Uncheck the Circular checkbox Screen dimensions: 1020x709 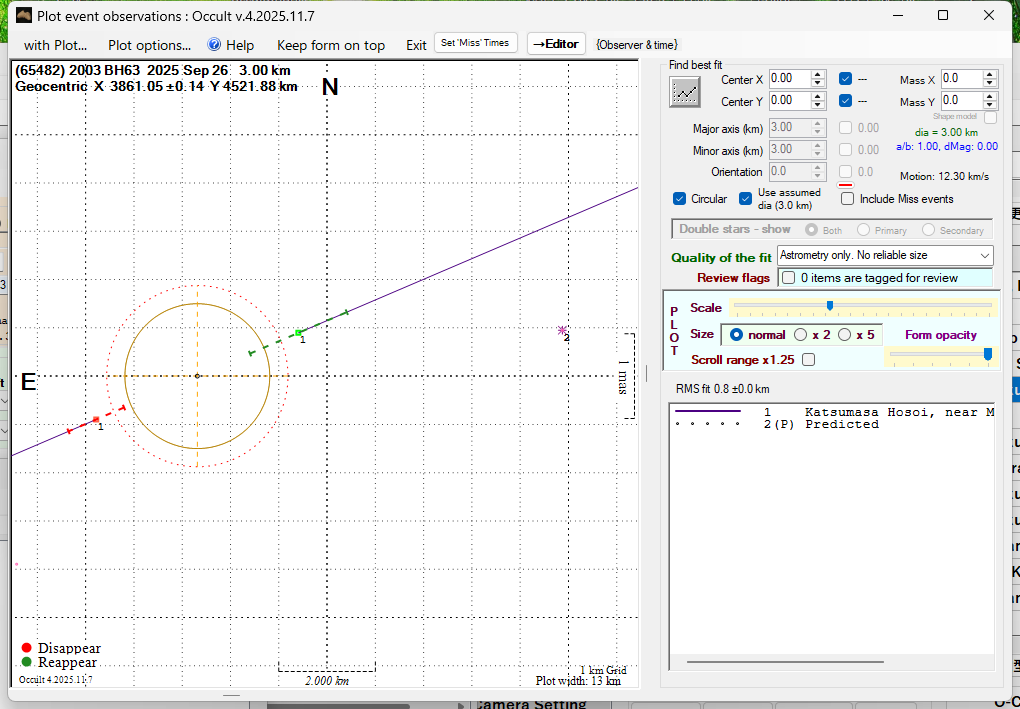point(680,199)
